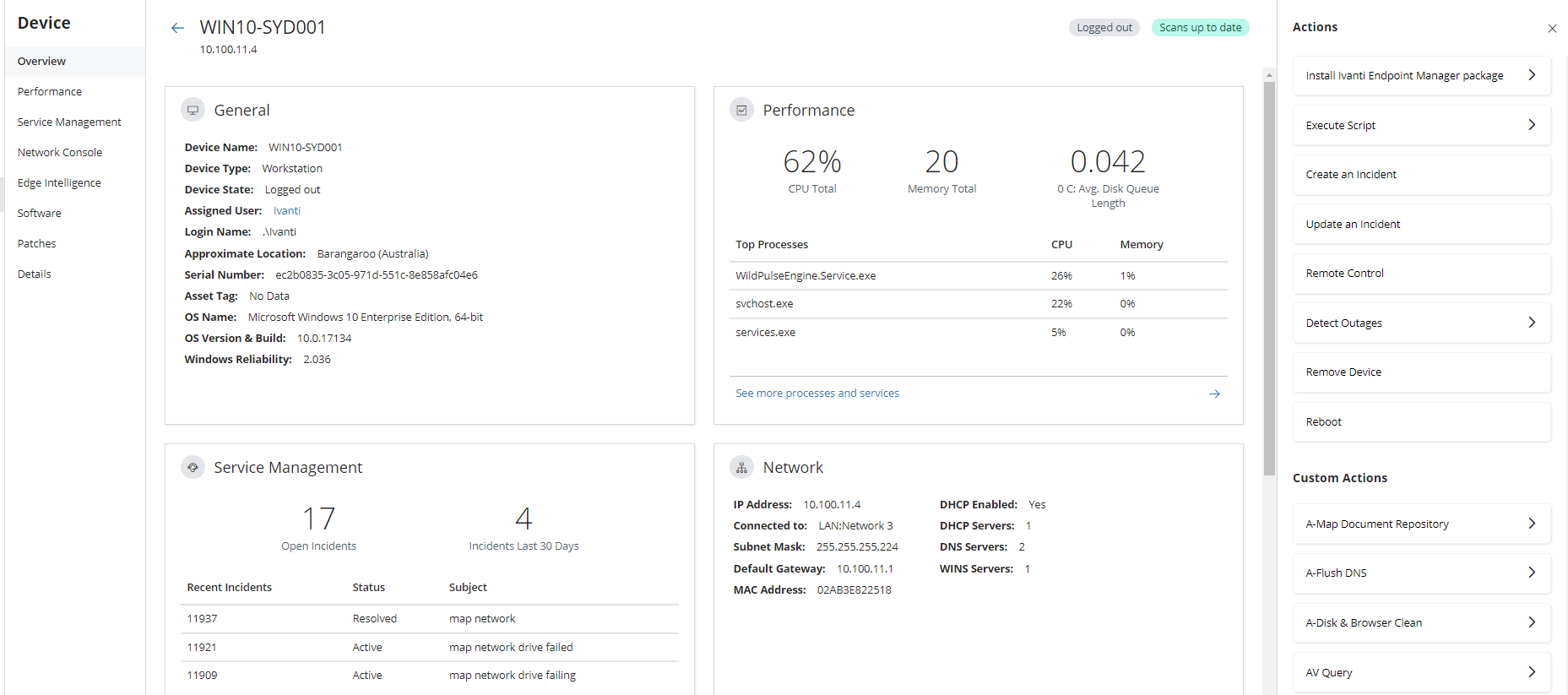Click the General section monitor icon
The image size is (1568, 695).
pos(193,110)
